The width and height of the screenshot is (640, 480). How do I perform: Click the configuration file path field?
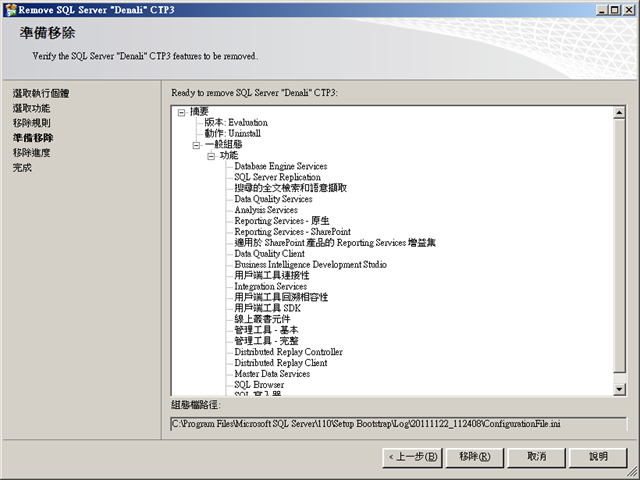[398, 424]
